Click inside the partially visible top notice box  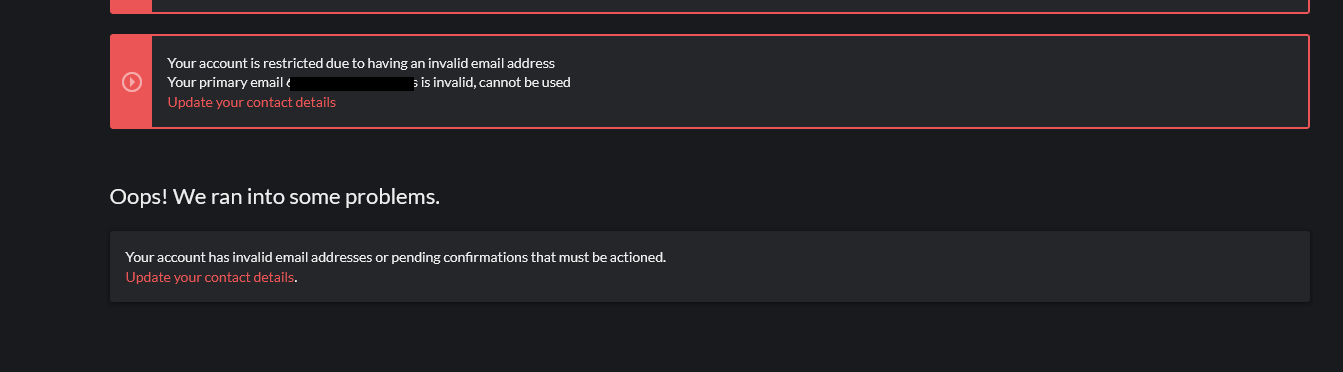tap(730, 5)
